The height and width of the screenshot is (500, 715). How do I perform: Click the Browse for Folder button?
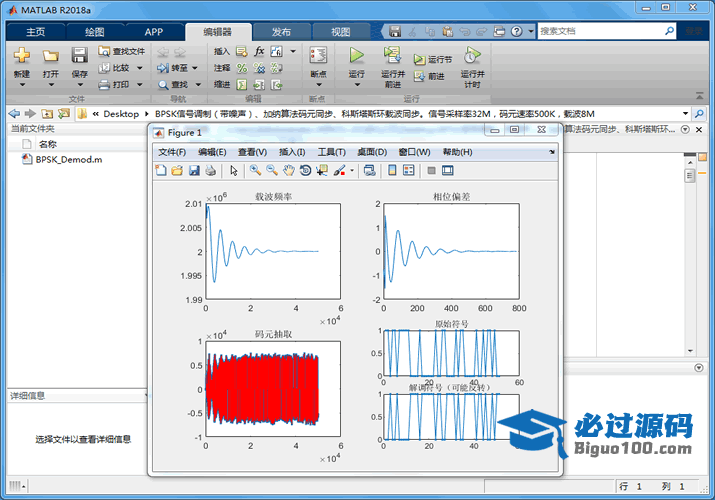point(64,113)
